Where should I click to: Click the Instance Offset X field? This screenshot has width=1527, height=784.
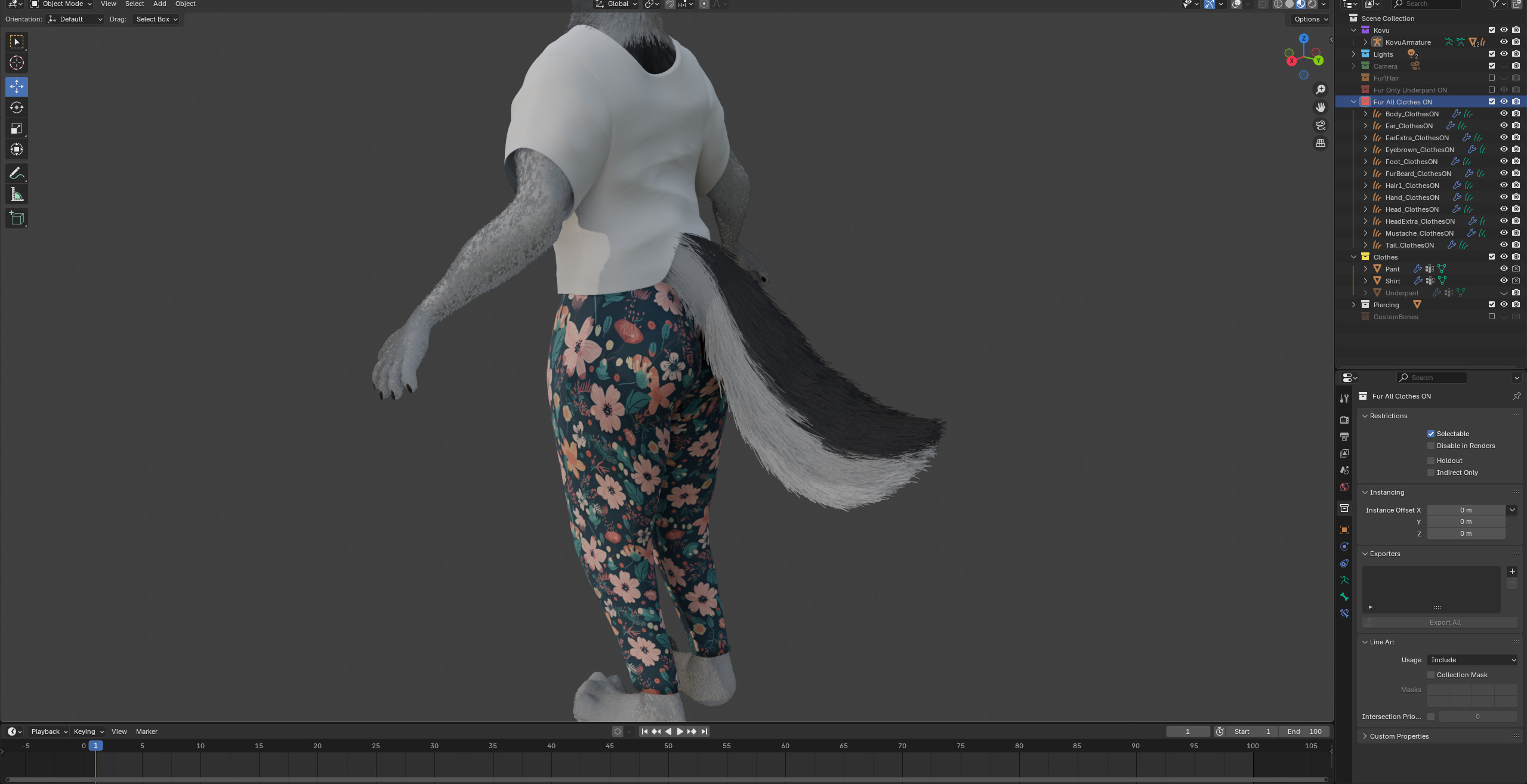(1466, 510)
